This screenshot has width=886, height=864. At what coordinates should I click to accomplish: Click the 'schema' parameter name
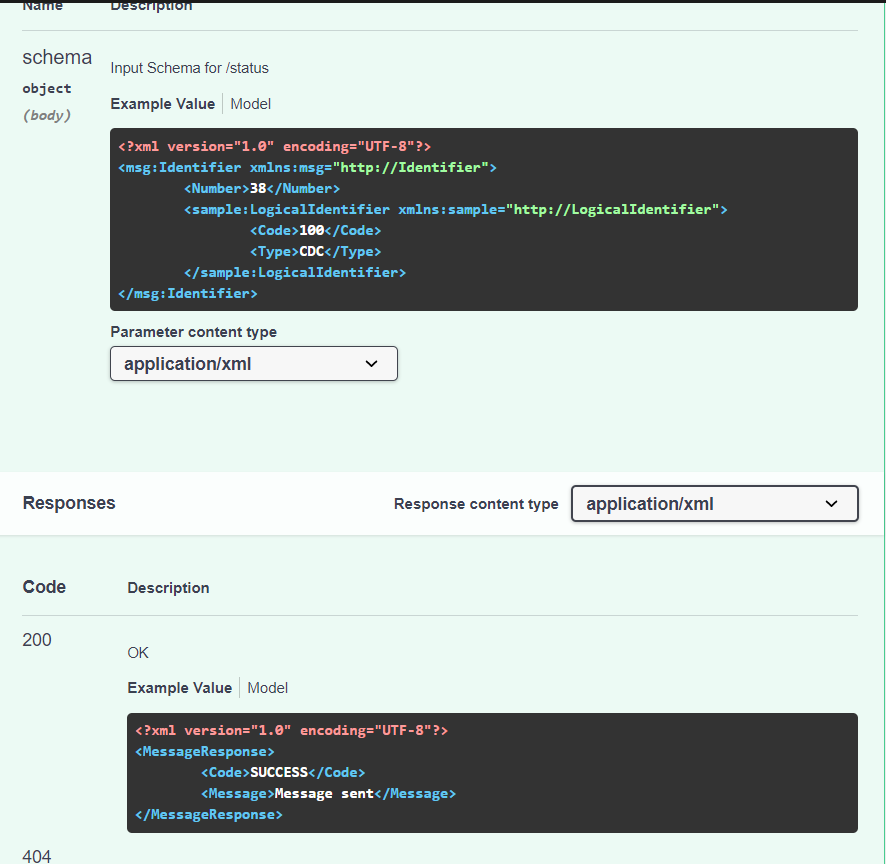[x=57, y=57]
